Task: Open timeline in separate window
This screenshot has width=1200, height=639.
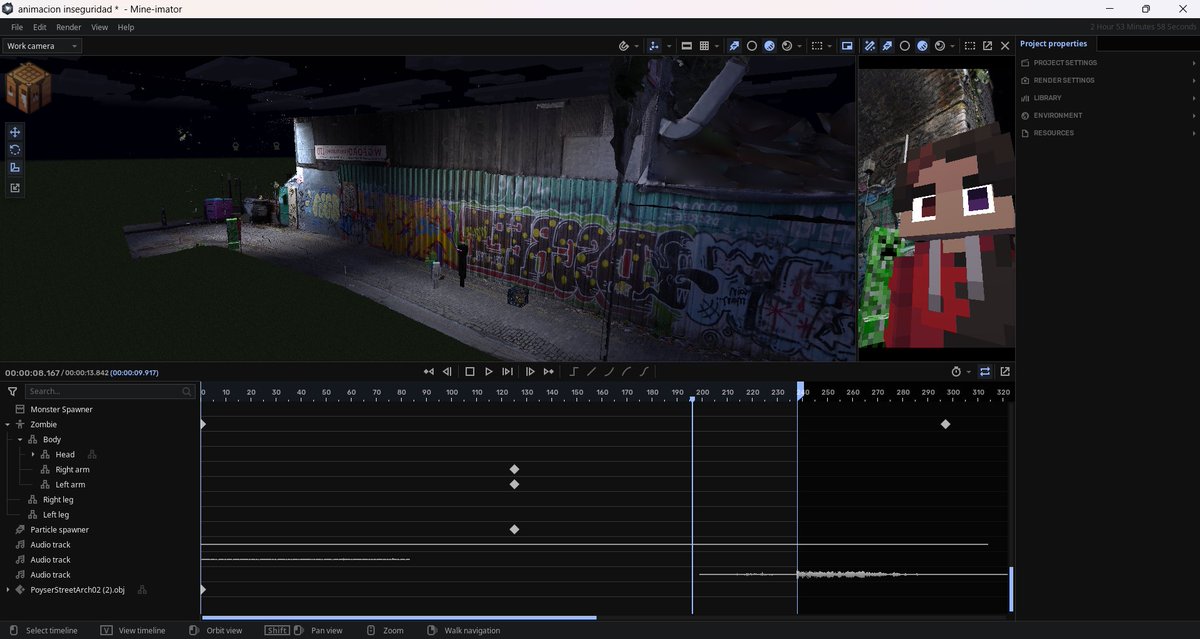Action: coord(1005,372)
